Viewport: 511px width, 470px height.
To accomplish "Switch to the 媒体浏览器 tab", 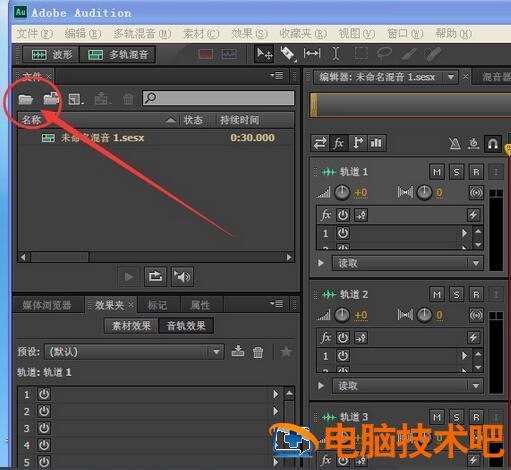I will pos(47,305).
